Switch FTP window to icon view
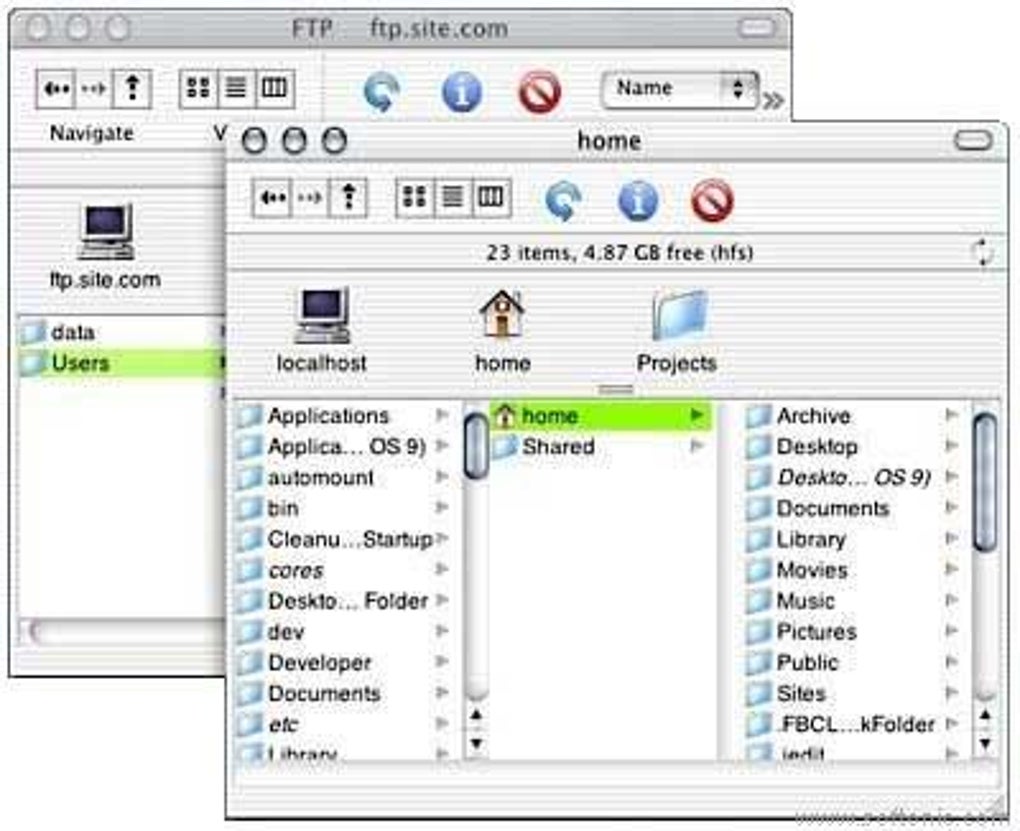The height and width of the screenshot is (831, 1020). [x=198, y=89]
